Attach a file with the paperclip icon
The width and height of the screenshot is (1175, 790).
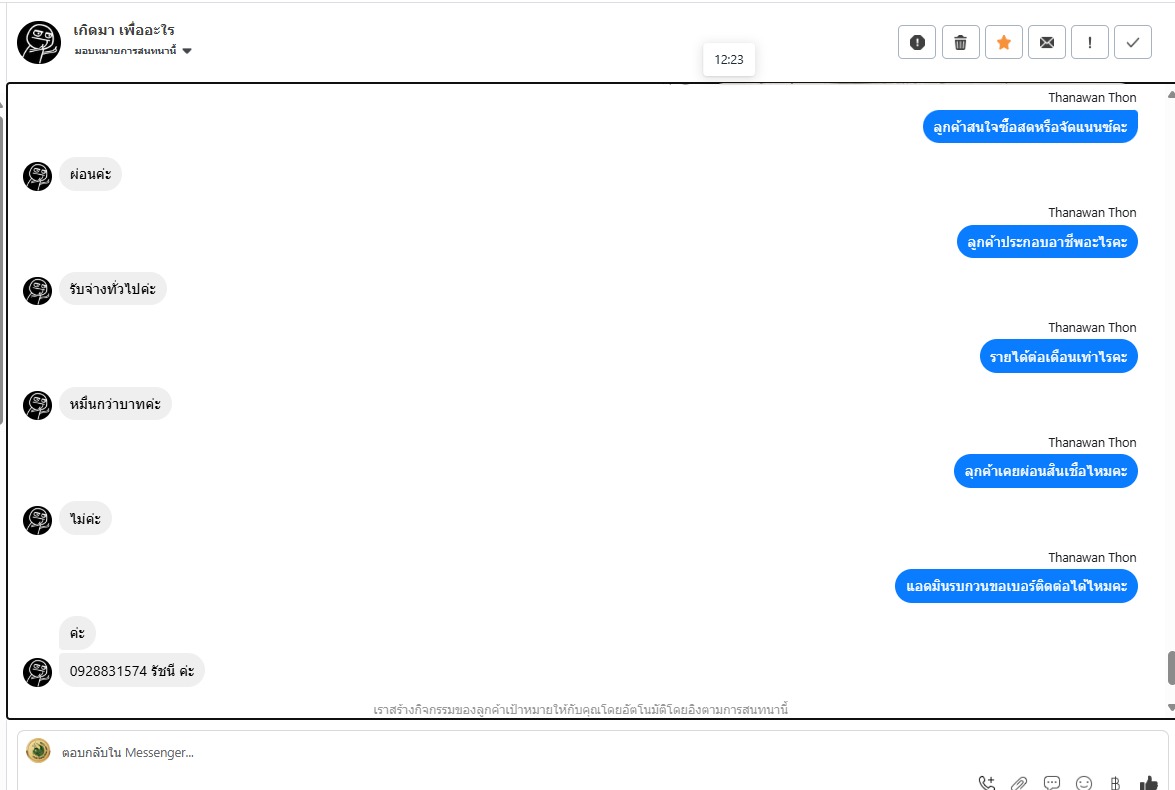click(1019, 783)
